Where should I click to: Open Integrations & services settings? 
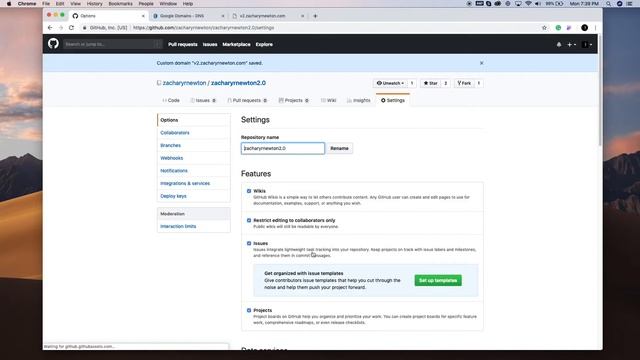[x=185, y=183]
